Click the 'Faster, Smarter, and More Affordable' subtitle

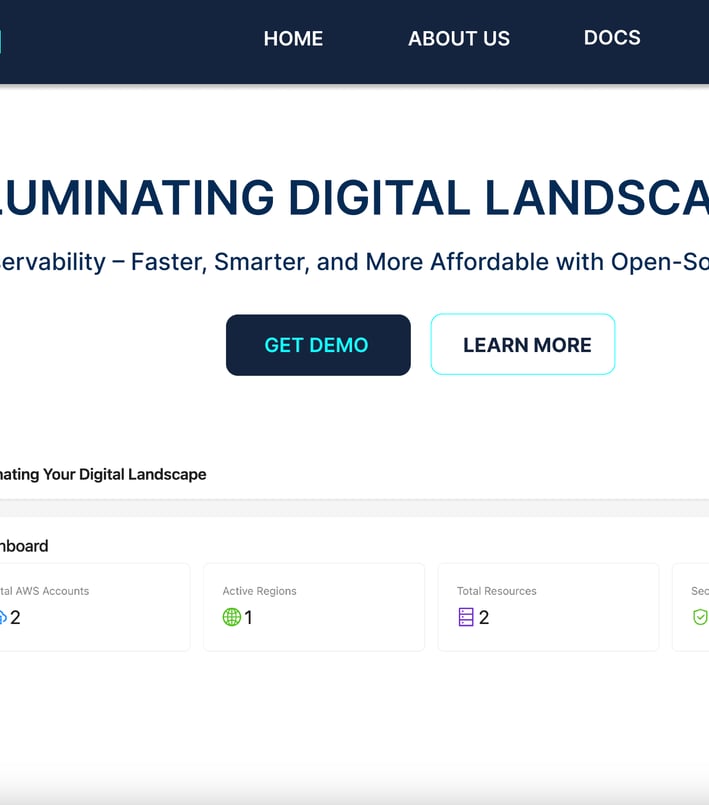click(x=341, y=262)
